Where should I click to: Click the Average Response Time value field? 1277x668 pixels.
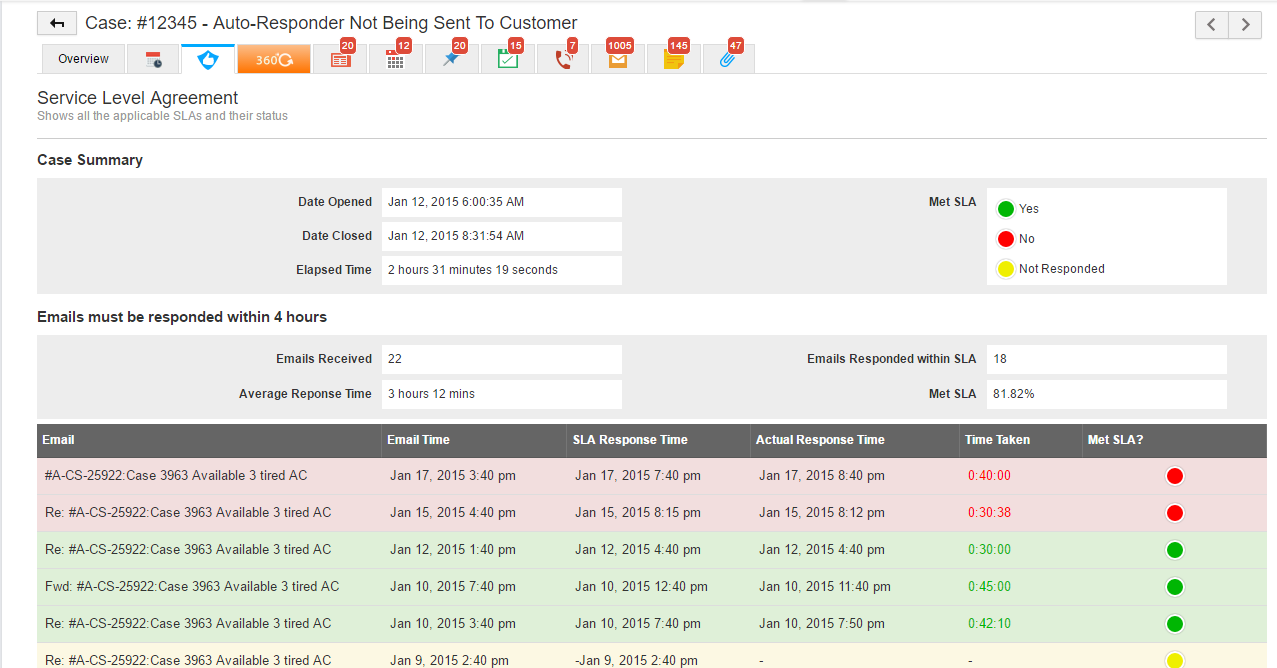coord(502,394)
